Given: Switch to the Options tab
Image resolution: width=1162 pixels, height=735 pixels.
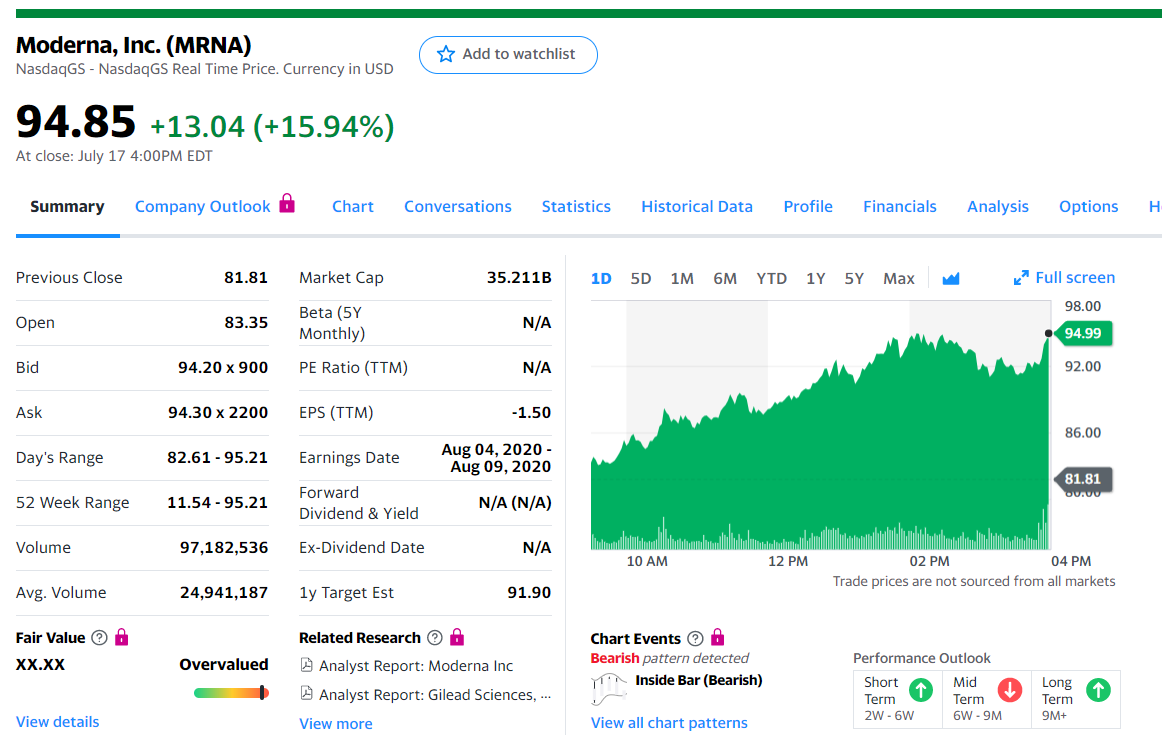Looking at the screenshot, I should pyautogui.click(x=1088, y=207).
